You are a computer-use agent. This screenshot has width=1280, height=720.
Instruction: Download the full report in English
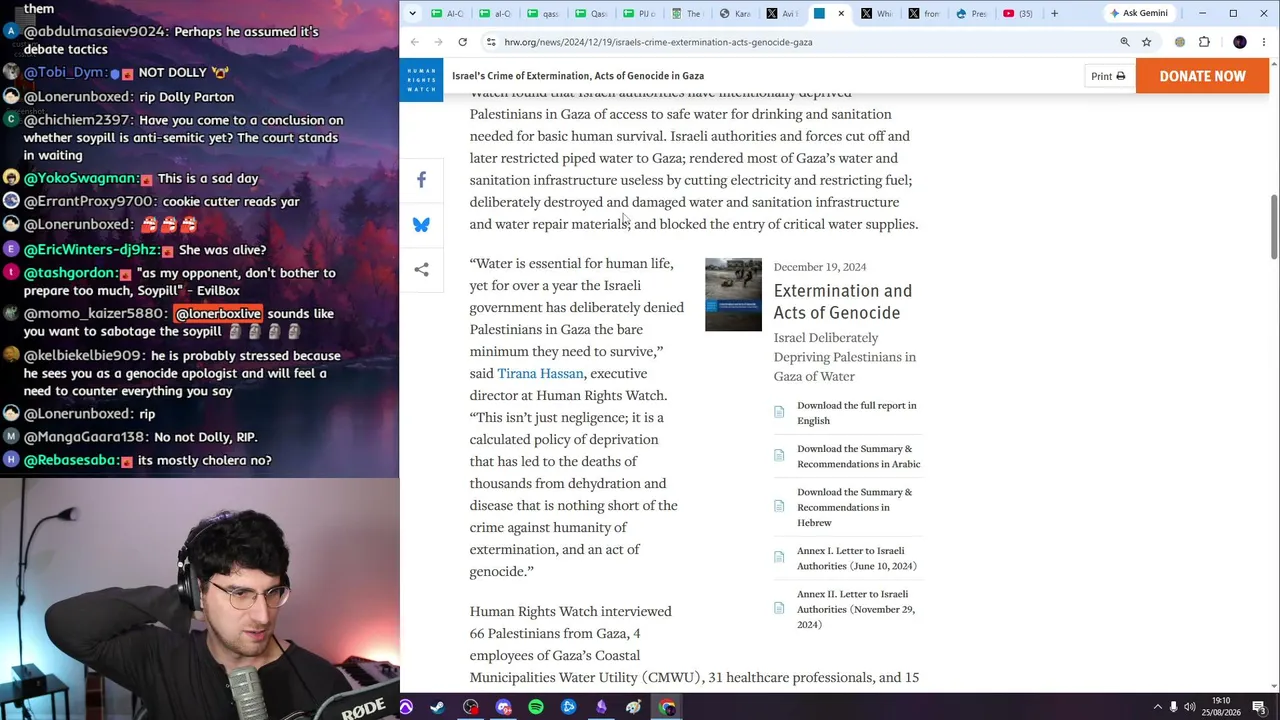point(857,413)
